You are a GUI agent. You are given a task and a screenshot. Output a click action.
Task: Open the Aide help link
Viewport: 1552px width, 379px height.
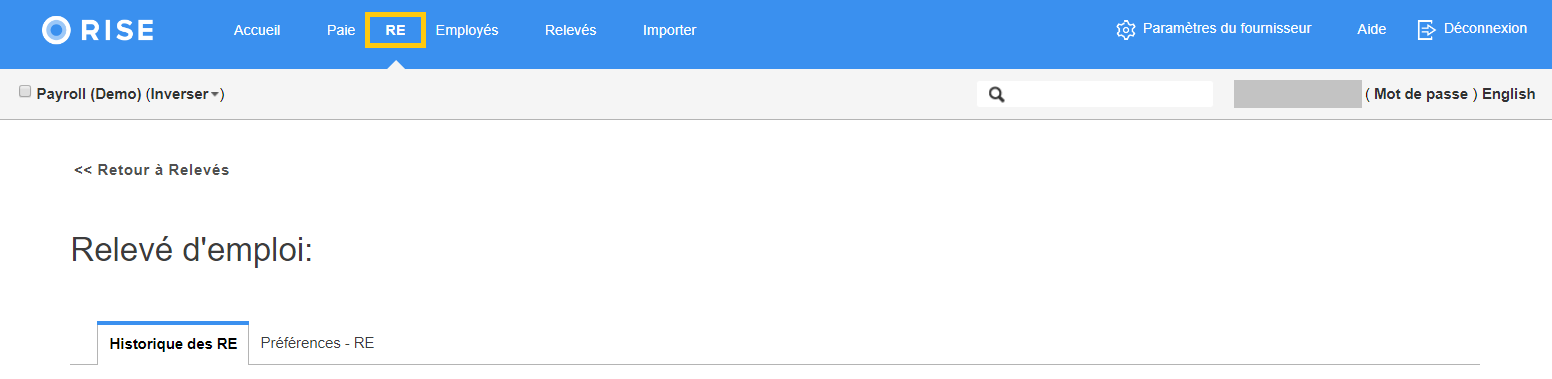[1372, 30]
